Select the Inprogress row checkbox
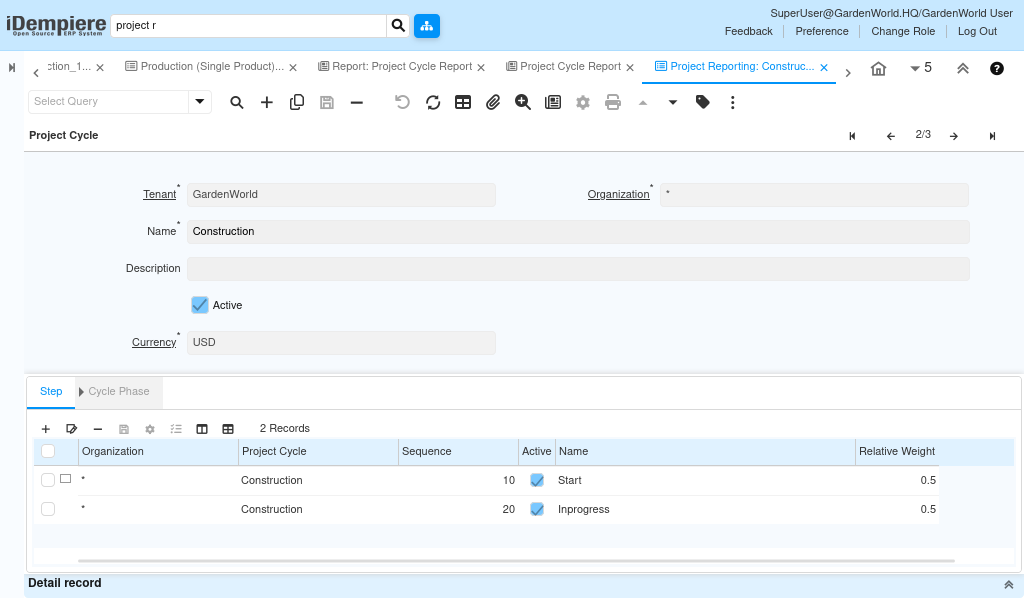Screen dimensions: 1024x598 tap(48, 509)
